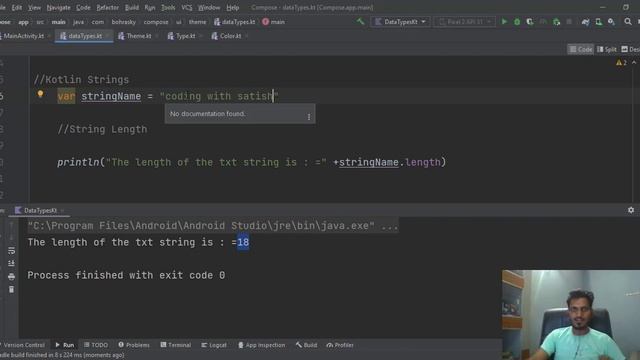Open the Window menu

pos(209,7)
